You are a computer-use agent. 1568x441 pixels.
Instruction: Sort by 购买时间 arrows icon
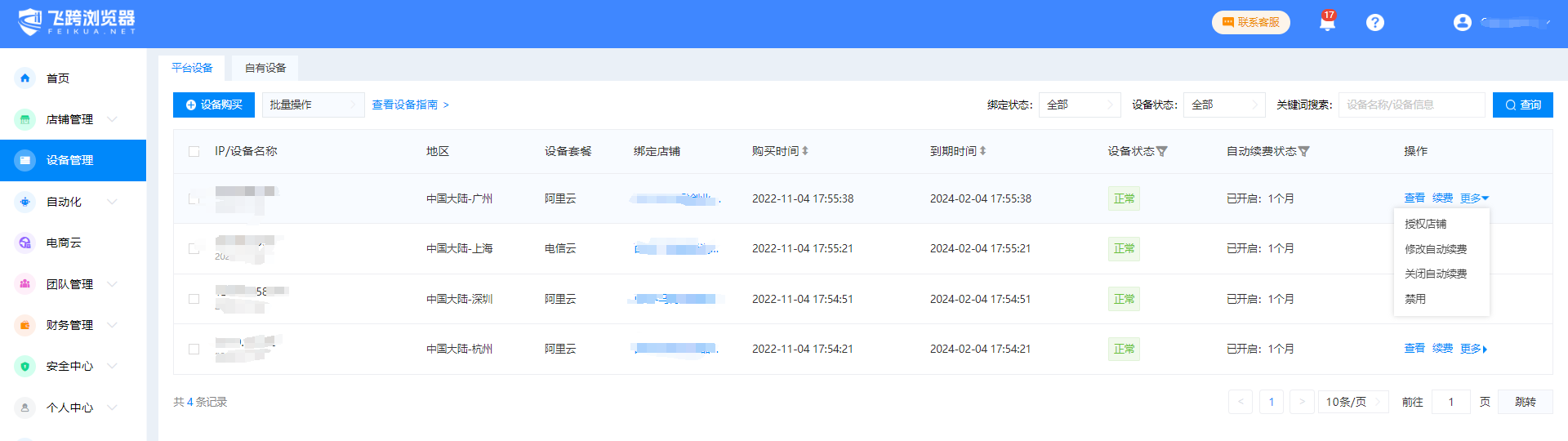pyautogui.click(x=805, y=151)
